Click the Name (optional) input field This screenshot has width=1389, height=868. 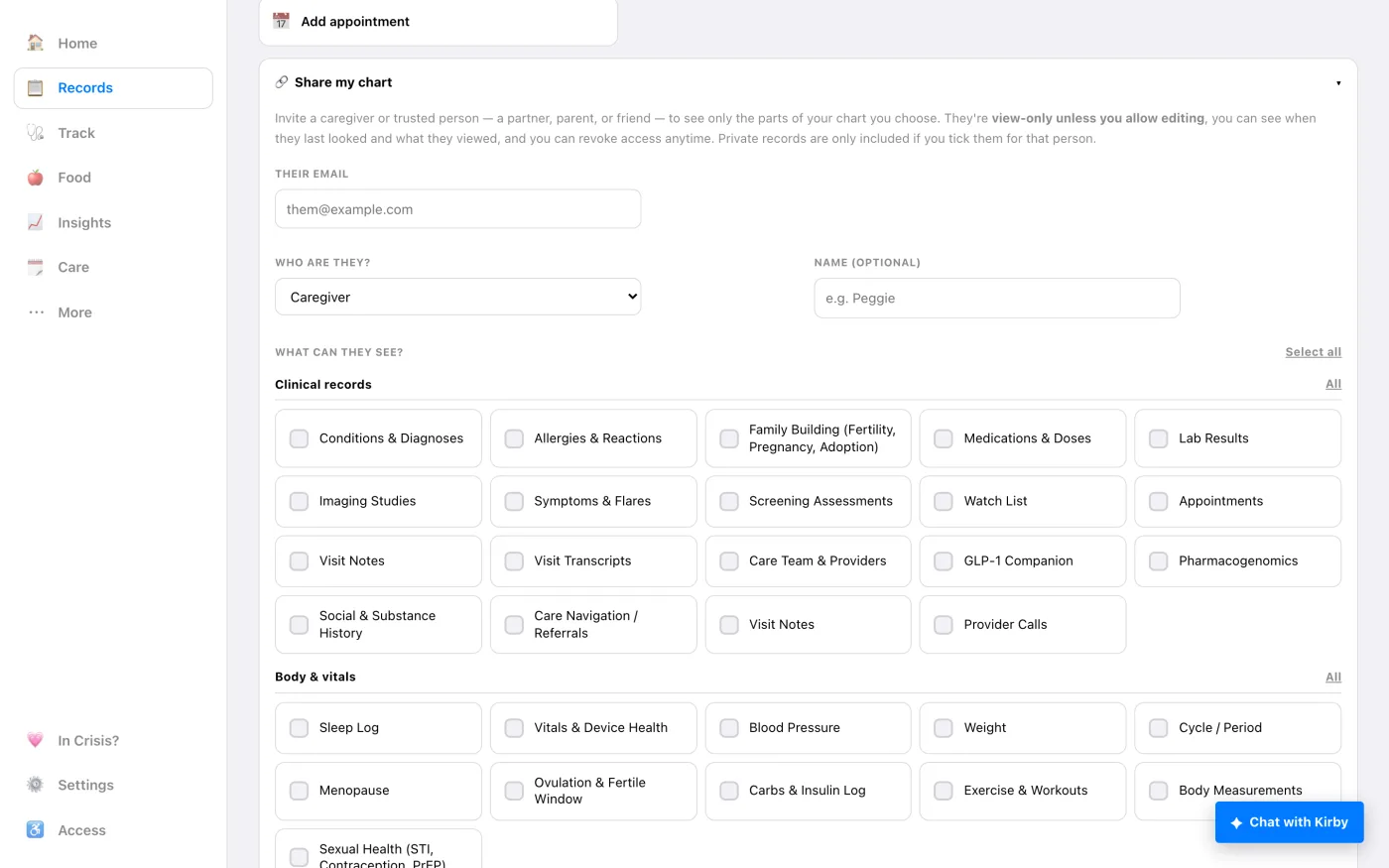[997, 298]
